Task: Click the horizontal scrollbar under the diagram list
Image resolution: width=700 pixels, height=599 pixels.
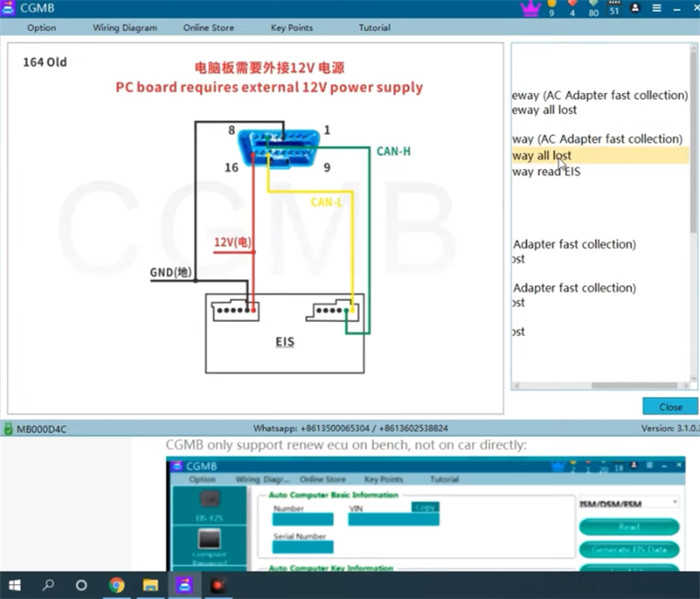Action: tap(634, 385)
